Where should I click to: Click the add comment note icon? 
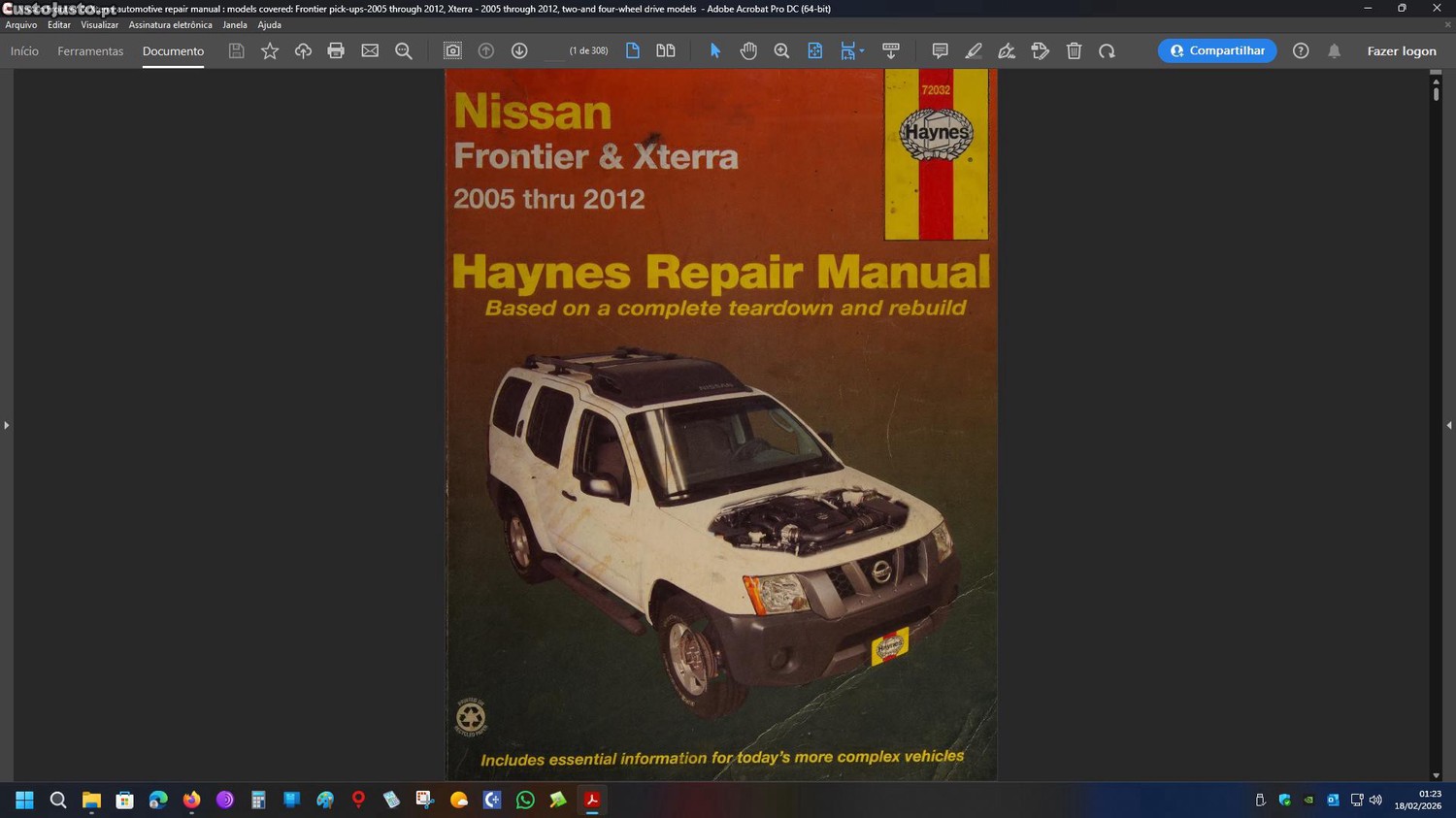(x=940, y=50)
